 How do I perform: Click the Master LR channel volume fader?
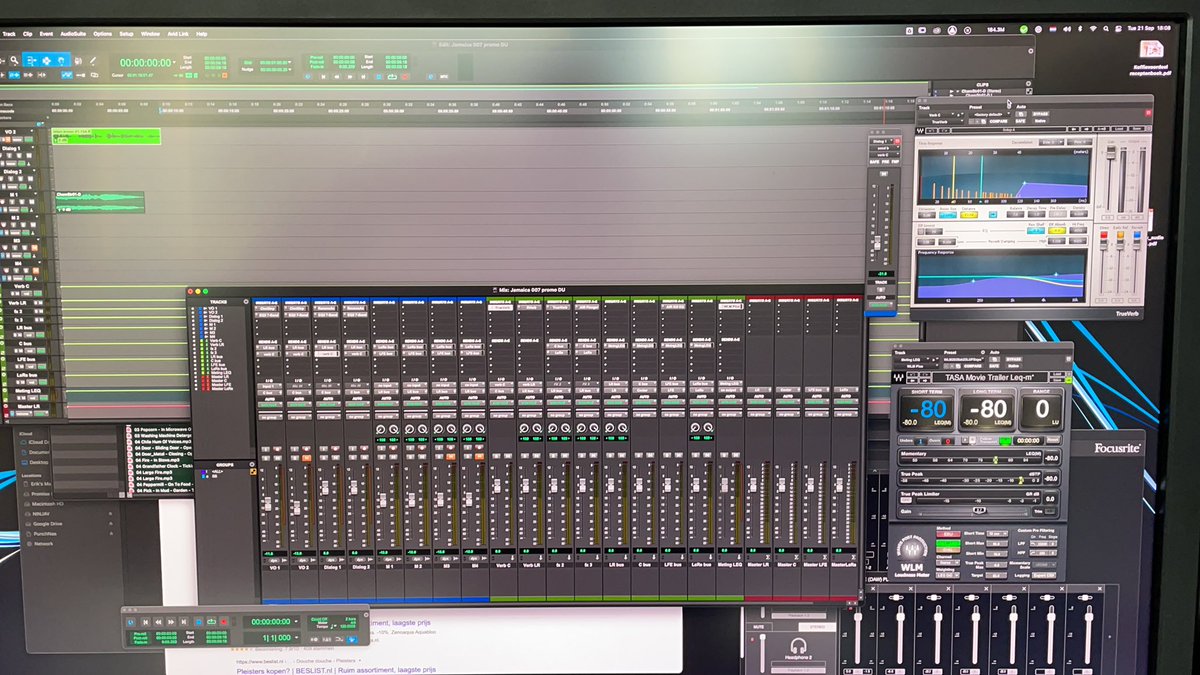point(752,484)
